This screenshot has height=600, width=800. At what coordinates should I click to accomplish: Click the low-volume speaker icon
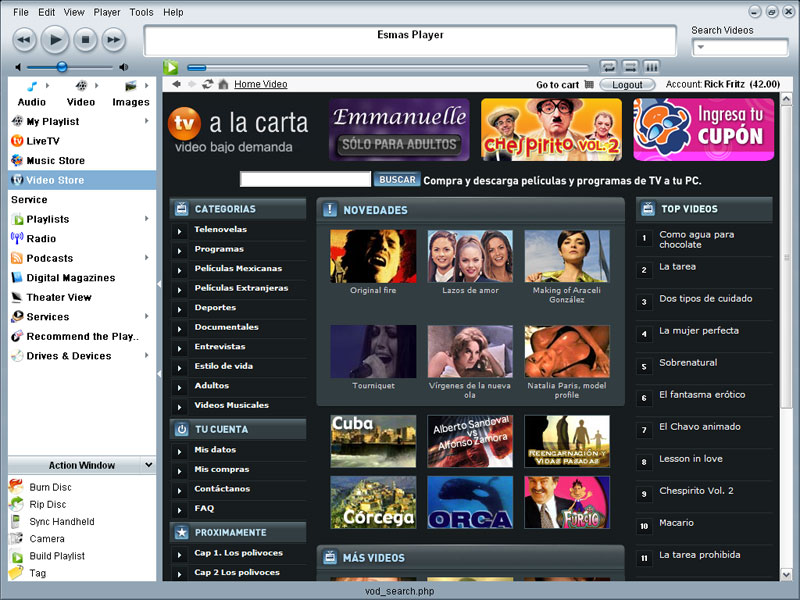18,67
